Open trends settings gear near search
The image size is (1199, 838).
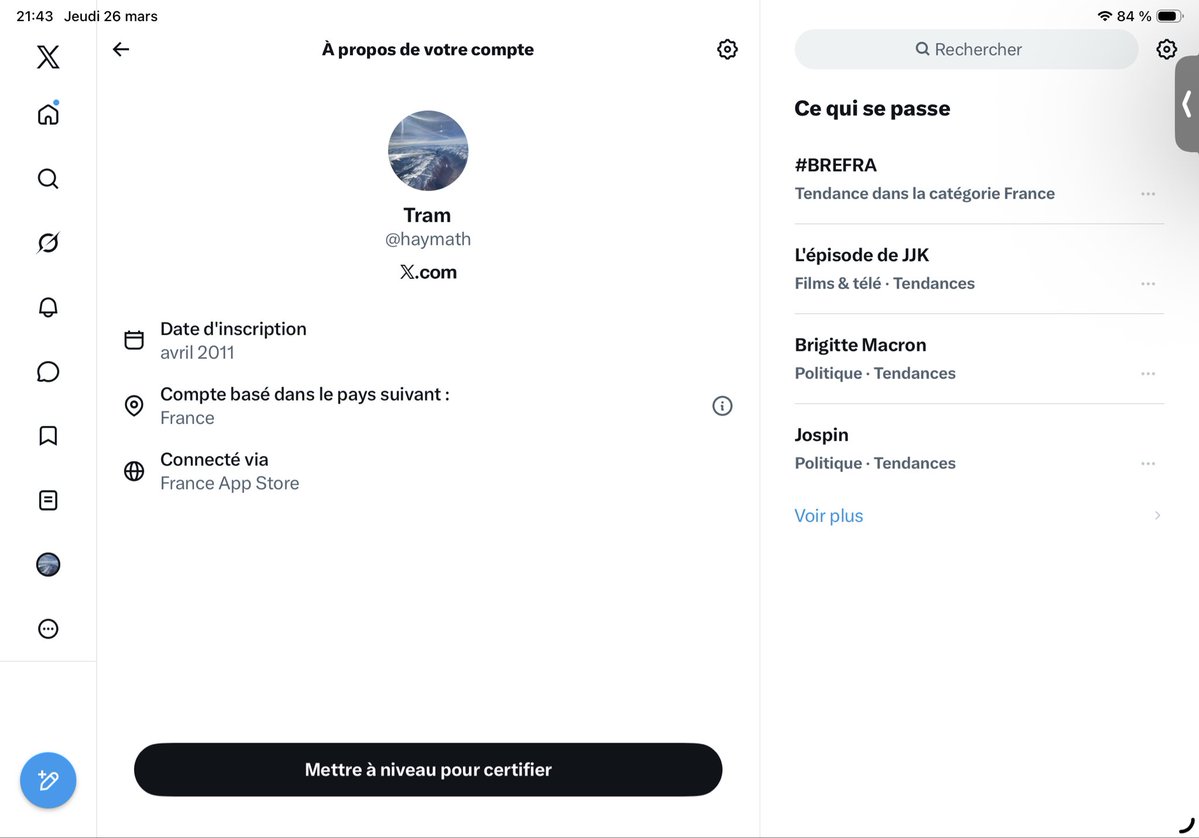(x=1166, y=49)
